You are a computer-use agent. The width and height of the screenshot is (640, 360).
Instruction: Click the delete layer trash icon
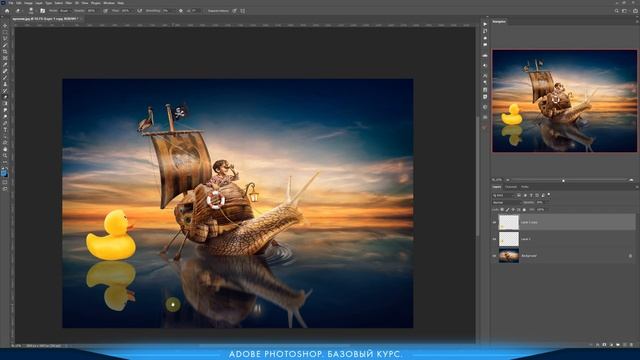pyautogui.click(x=631, y=345)
